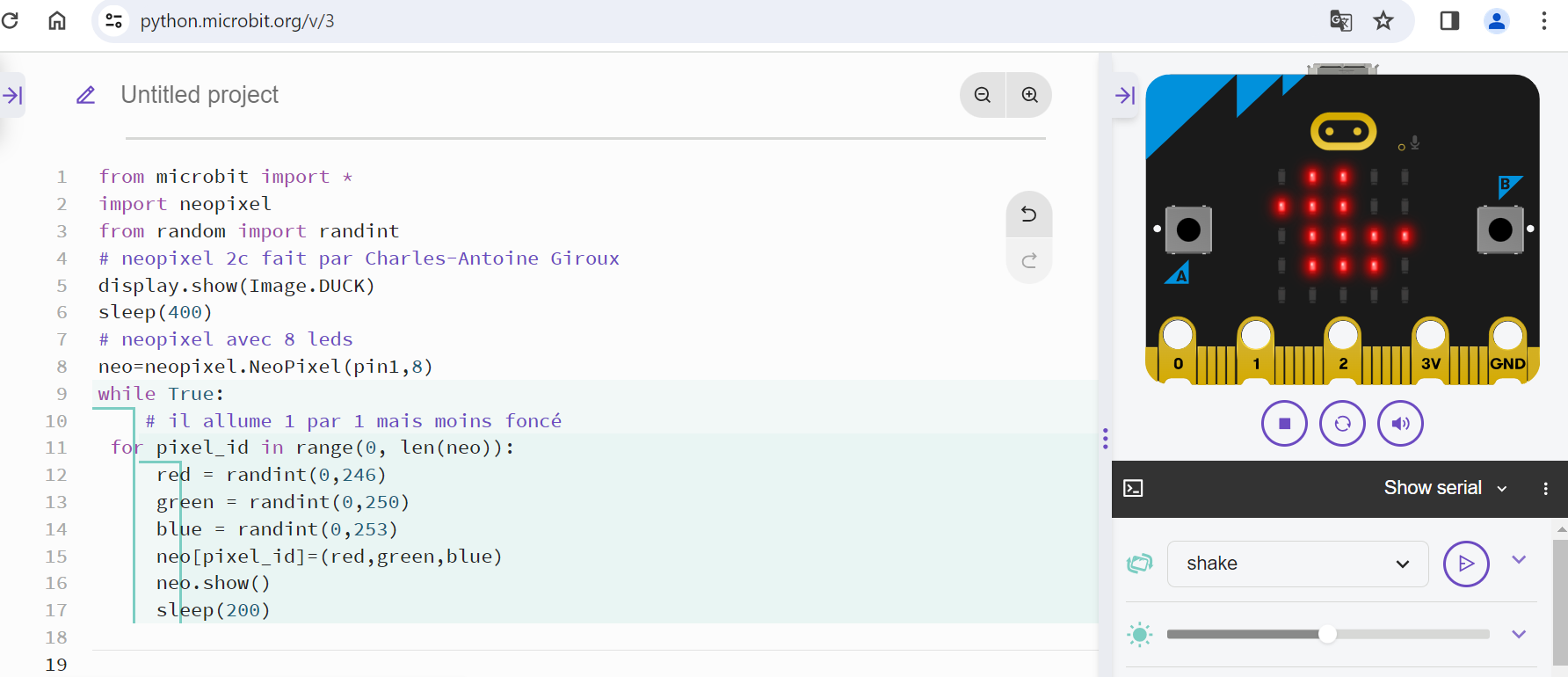Click comment '# neopixel avec 8 leds'
Viewport: 1568px width, 677px height.
coord(226,339)
